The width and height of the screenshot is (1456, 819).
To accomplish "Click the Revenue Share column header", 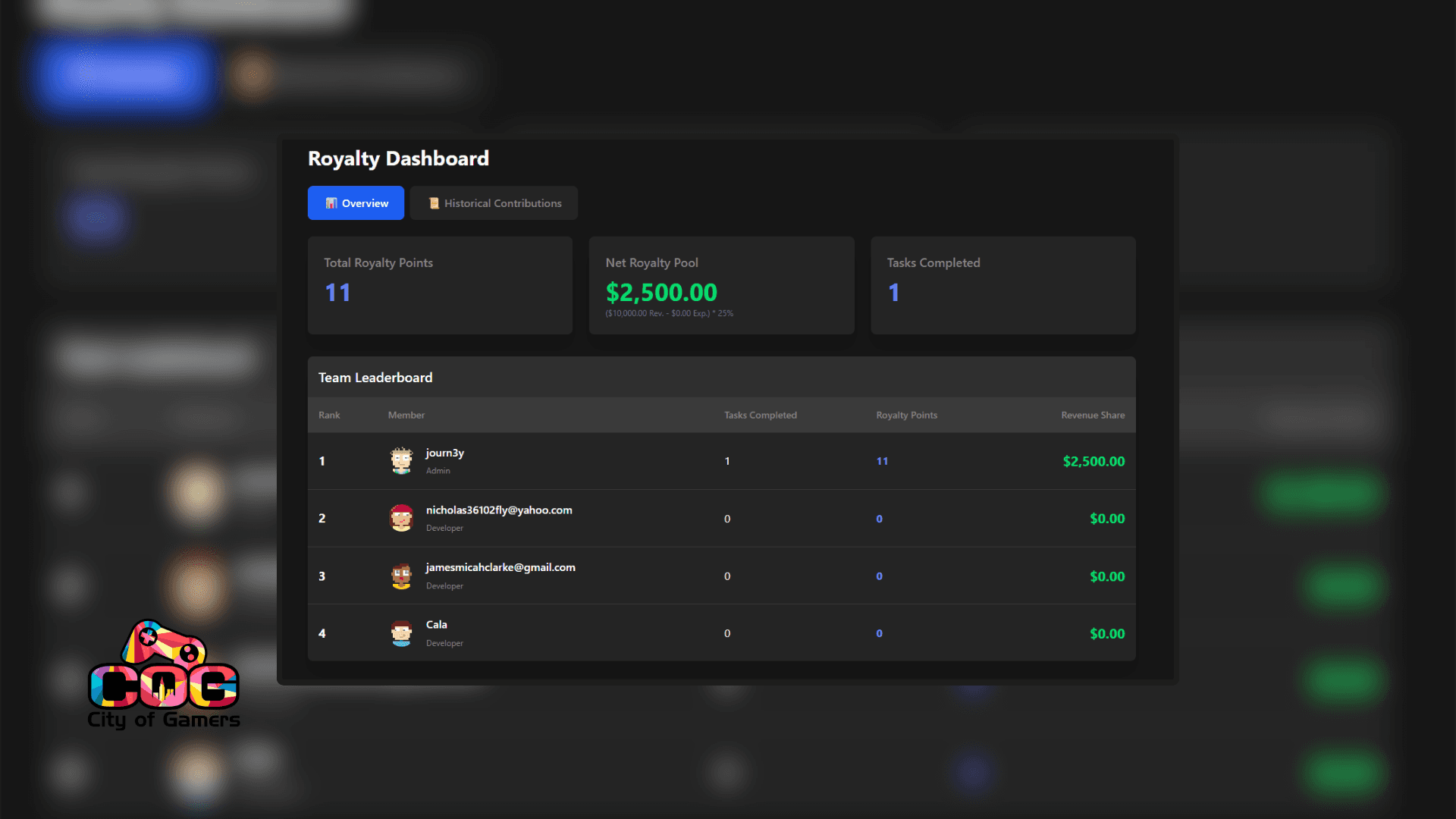I will point(1092,415).
